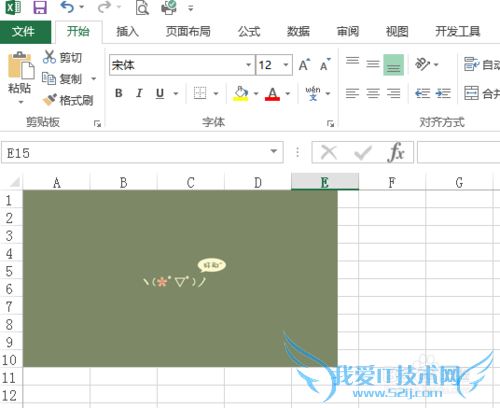500x408 pixels.
Task: Click the Redo arrow icon
Action: tap(104, 7)
